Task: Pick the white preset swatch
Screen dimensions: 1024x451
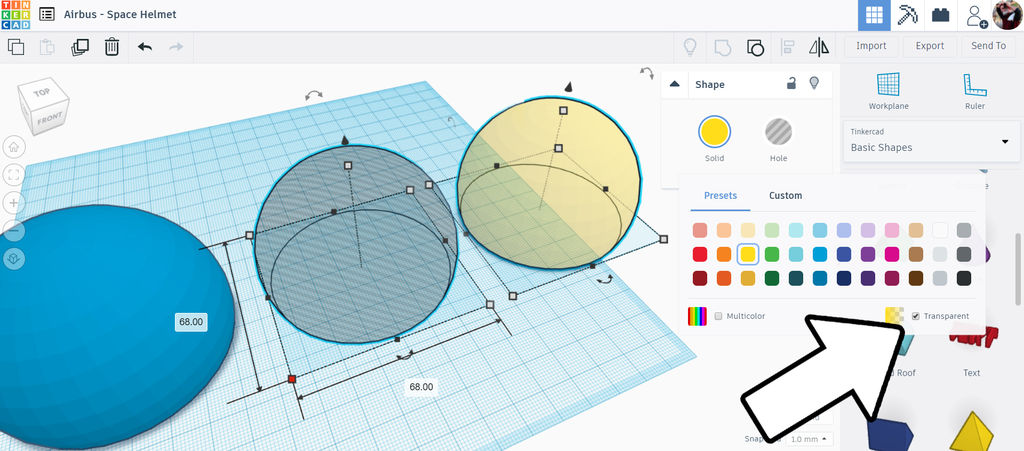Action: click(940, 230)
